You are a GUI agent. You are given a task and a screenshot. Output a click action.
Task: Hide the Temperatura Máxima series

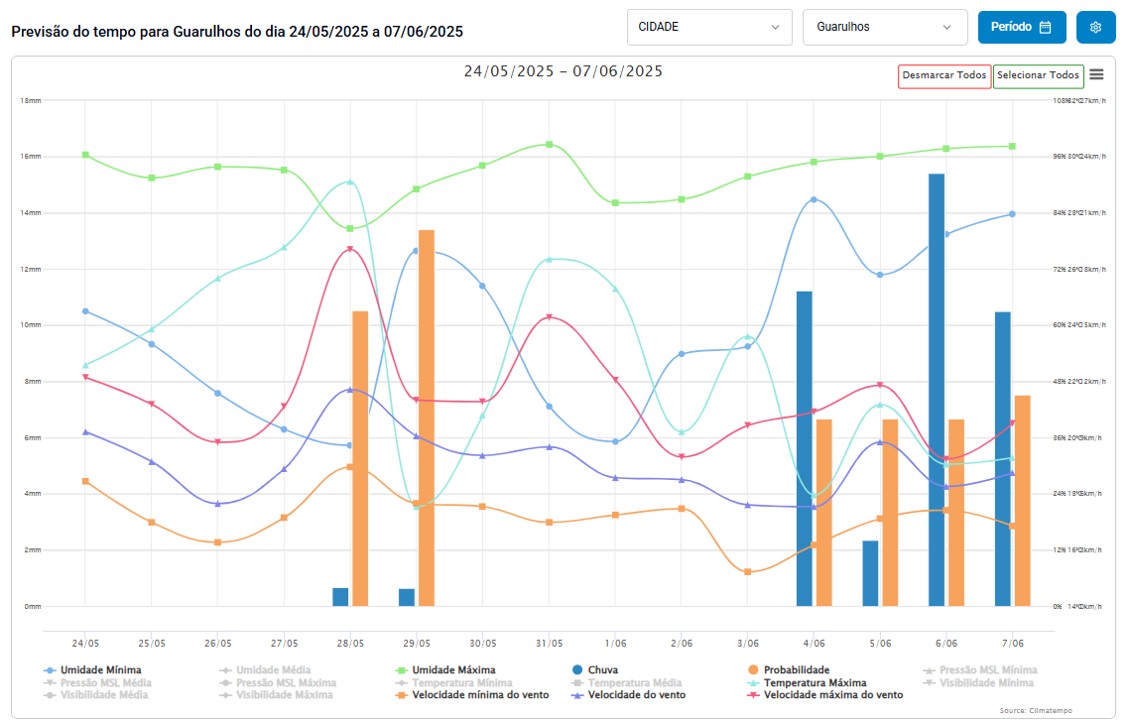click(x=814, y=683)
